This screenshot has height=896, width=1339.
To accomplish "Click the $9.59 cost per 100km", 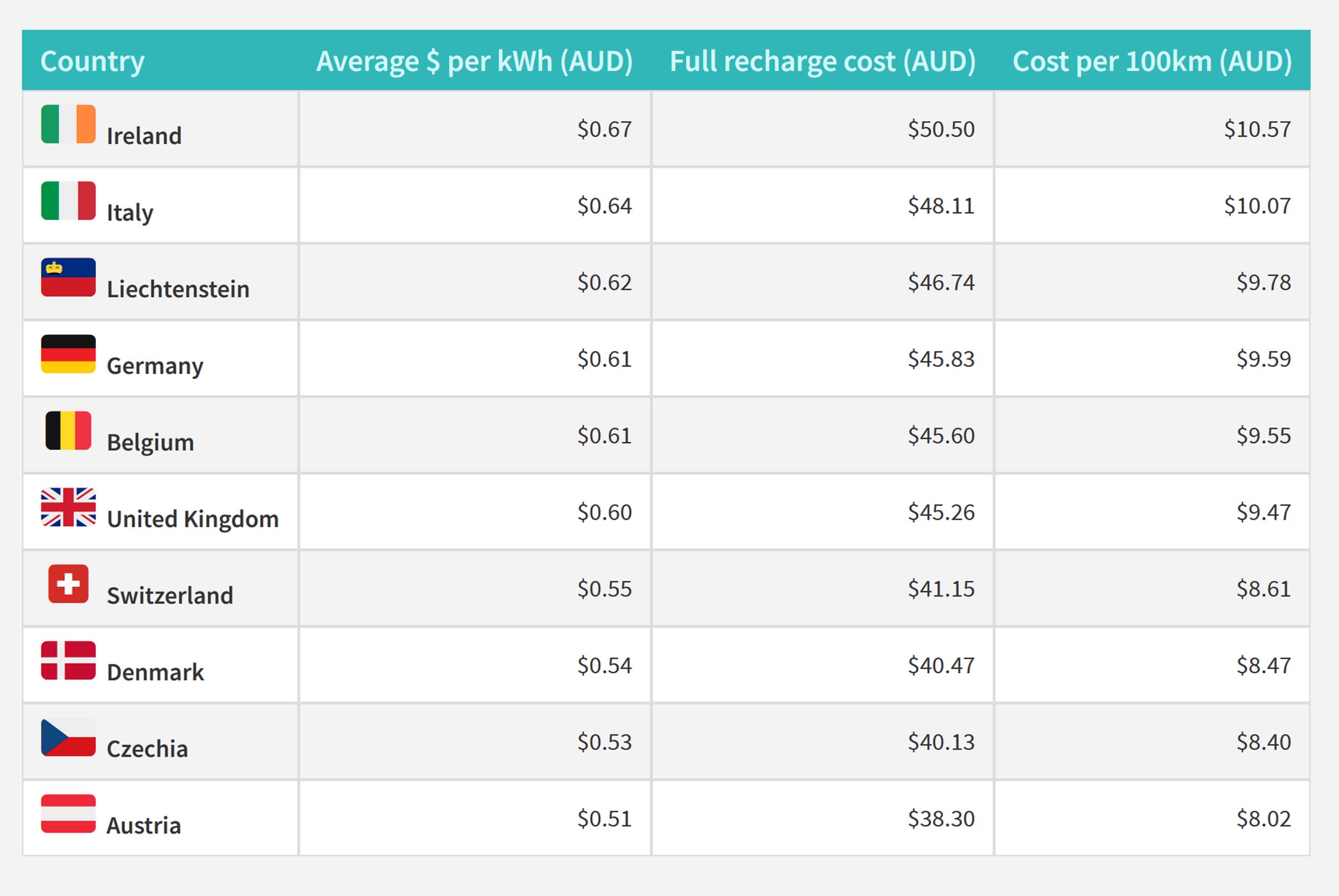I will click(1264, 359).
